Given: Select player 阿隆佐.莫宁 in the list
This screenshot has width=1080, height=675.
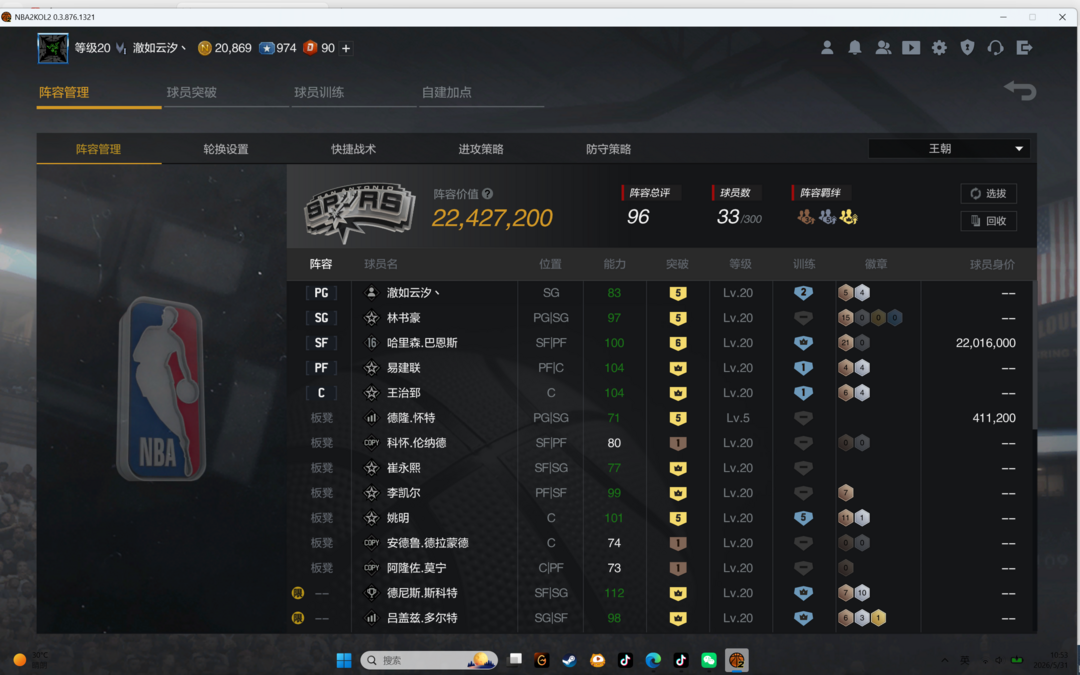Looking at the screenshot, I should pos(416,568).
